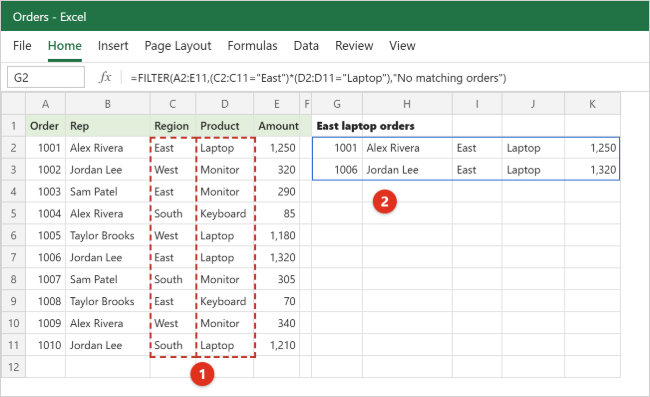Viewport: 650px width, 397px height.
Task: Select the select-all corner of the grid
Action: pyautogui.click(x=14, y=104)
